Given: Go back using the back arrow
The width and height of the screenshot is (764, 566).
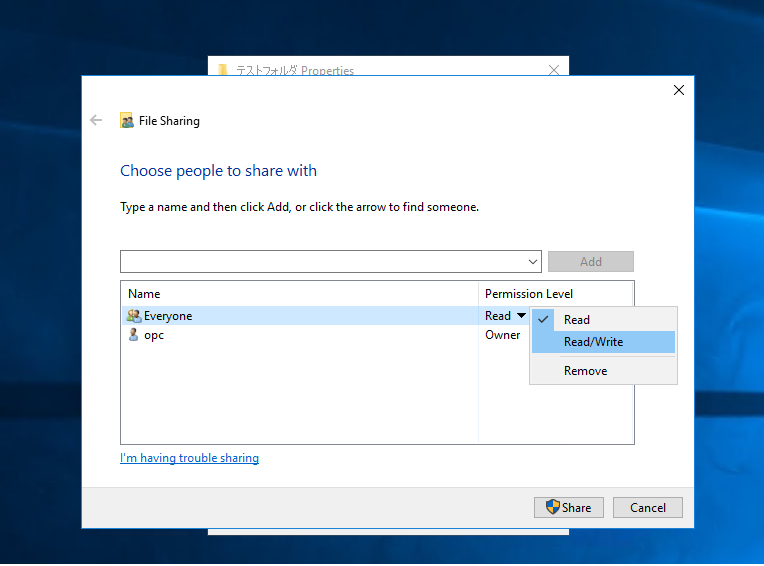Looking at the screenshot, I should coord(96,120).
